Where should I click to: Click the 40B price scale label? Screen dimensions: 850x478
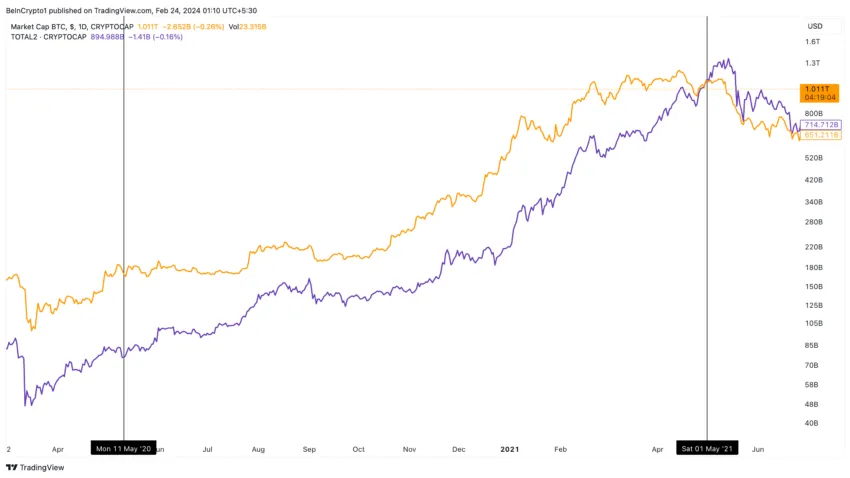tap(812, 423)
